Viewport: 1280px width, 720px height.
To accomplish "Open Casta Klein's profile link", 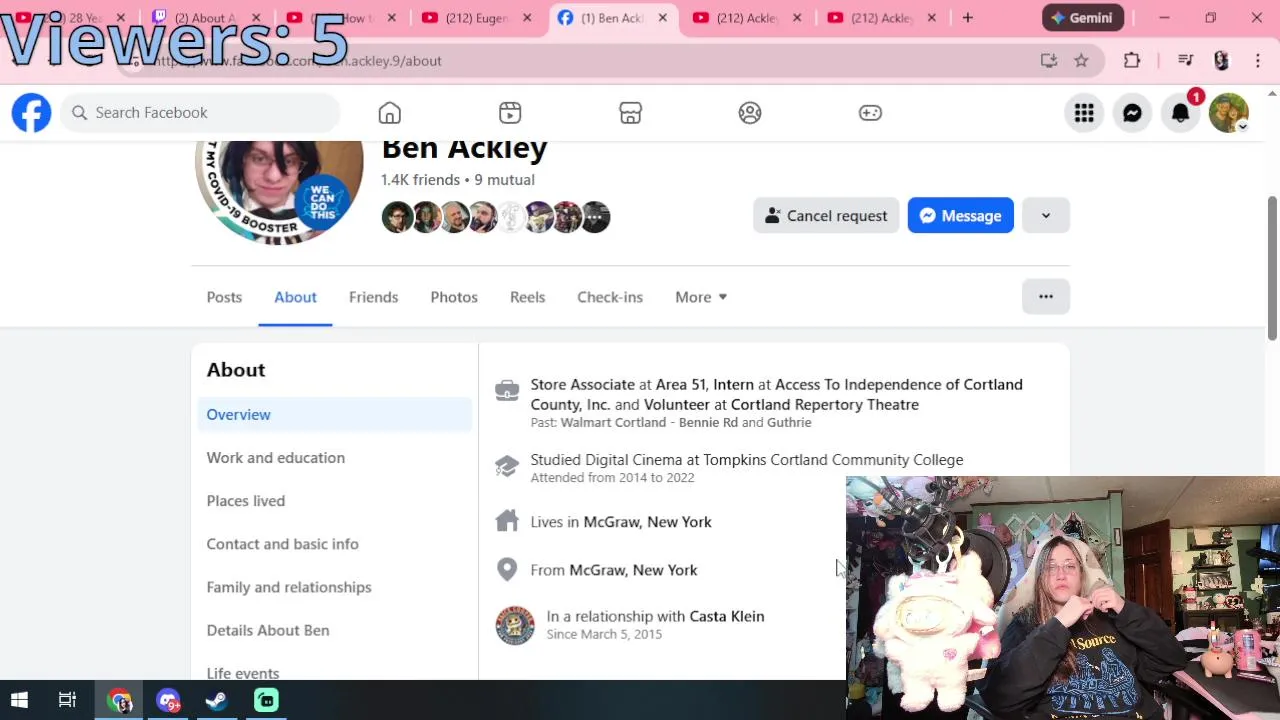I will [x=727, y=616].
